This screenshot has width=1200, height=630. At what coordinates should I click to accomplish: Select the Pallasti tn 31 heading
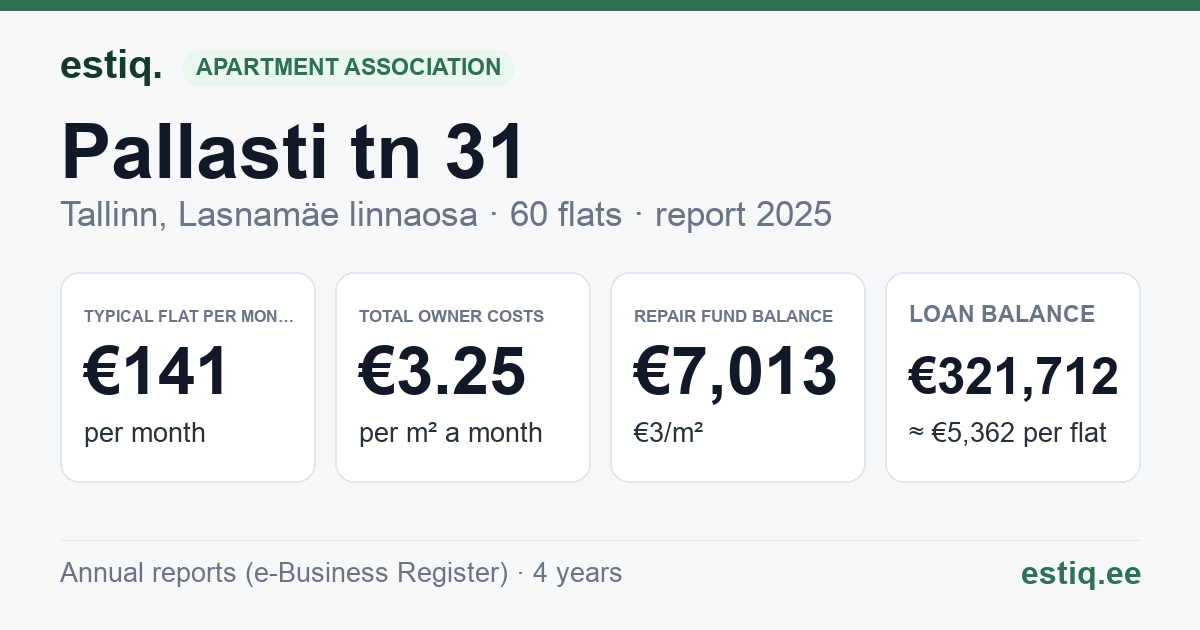tap(293, 151)
